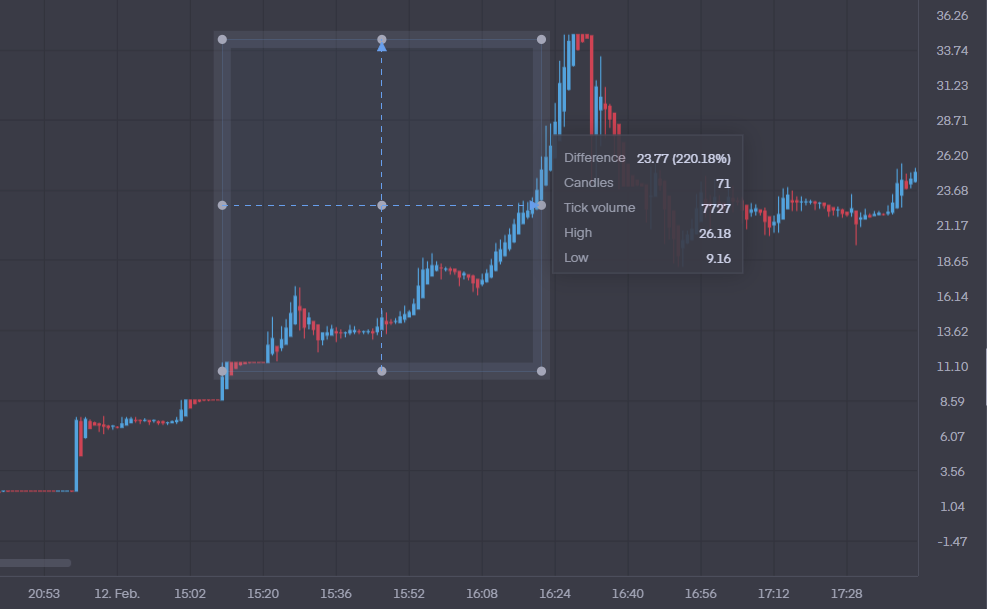Click the 23.68 price label on the price axis
Viewport: 987px width, 609px height.
point(951,191)
